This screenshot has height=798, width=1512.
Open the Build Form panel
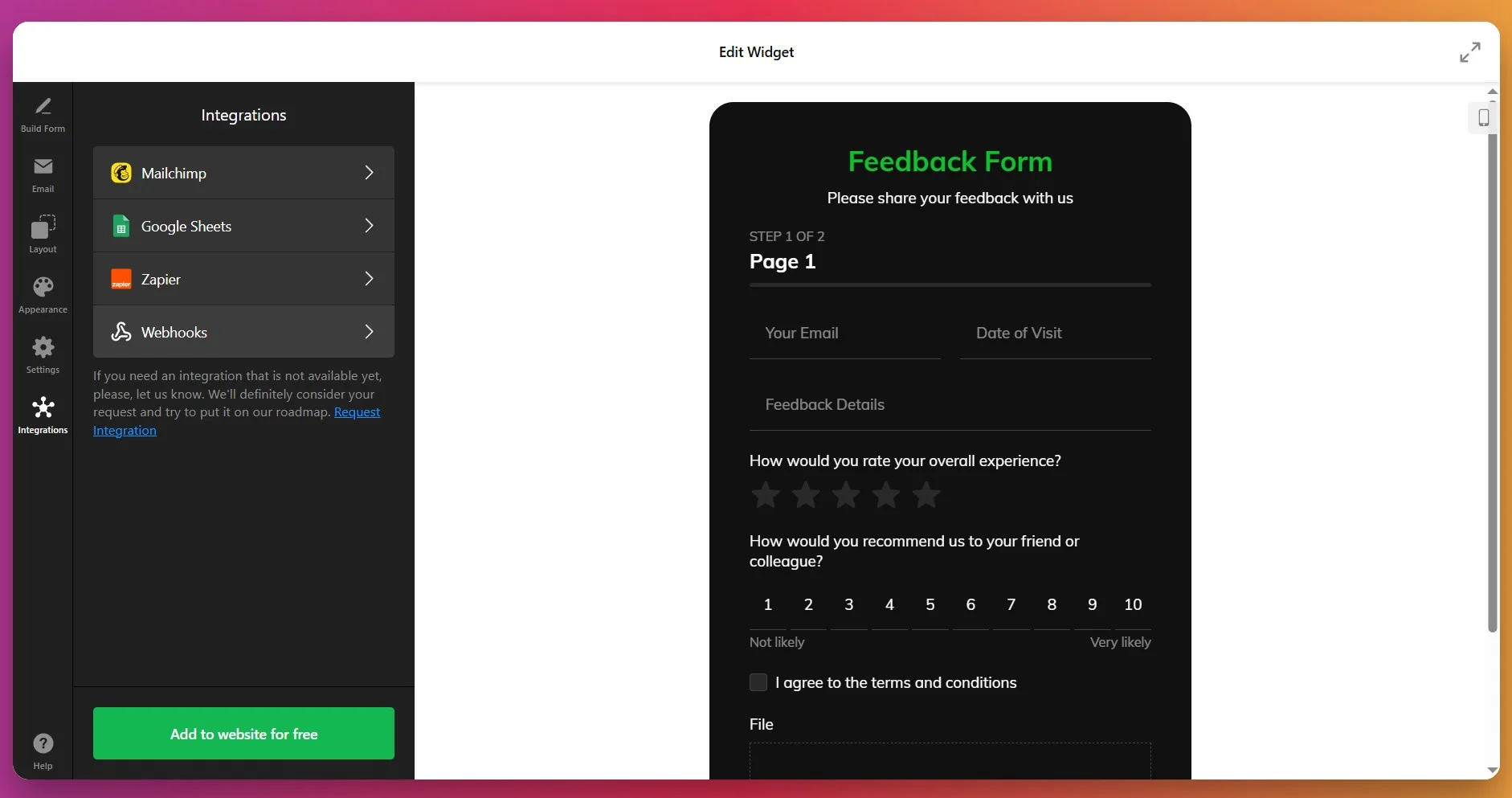[x=43, y=114]
